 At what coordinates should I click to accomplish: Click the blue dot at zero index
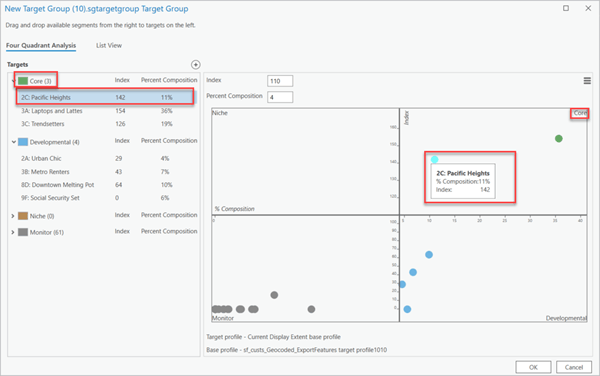pos(407,309)
